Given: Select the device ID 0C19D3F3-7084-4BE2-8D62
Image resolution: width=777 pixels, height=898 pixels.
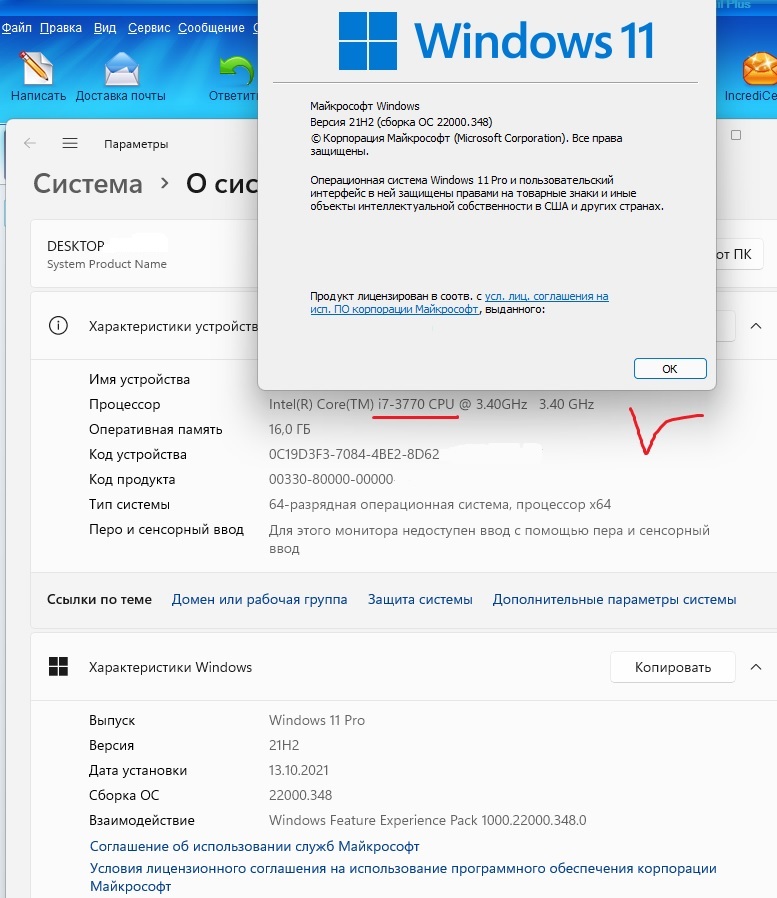Looking at the screenshot, I should [x=354, y=455].
